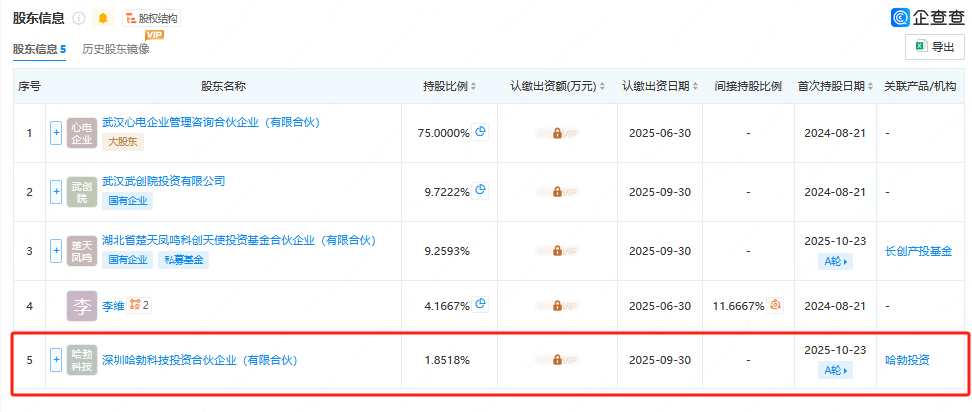The width and height of the screenshot is (972, 412).
Task: Click the 私募基金 tag
Action: coord(183,260)
